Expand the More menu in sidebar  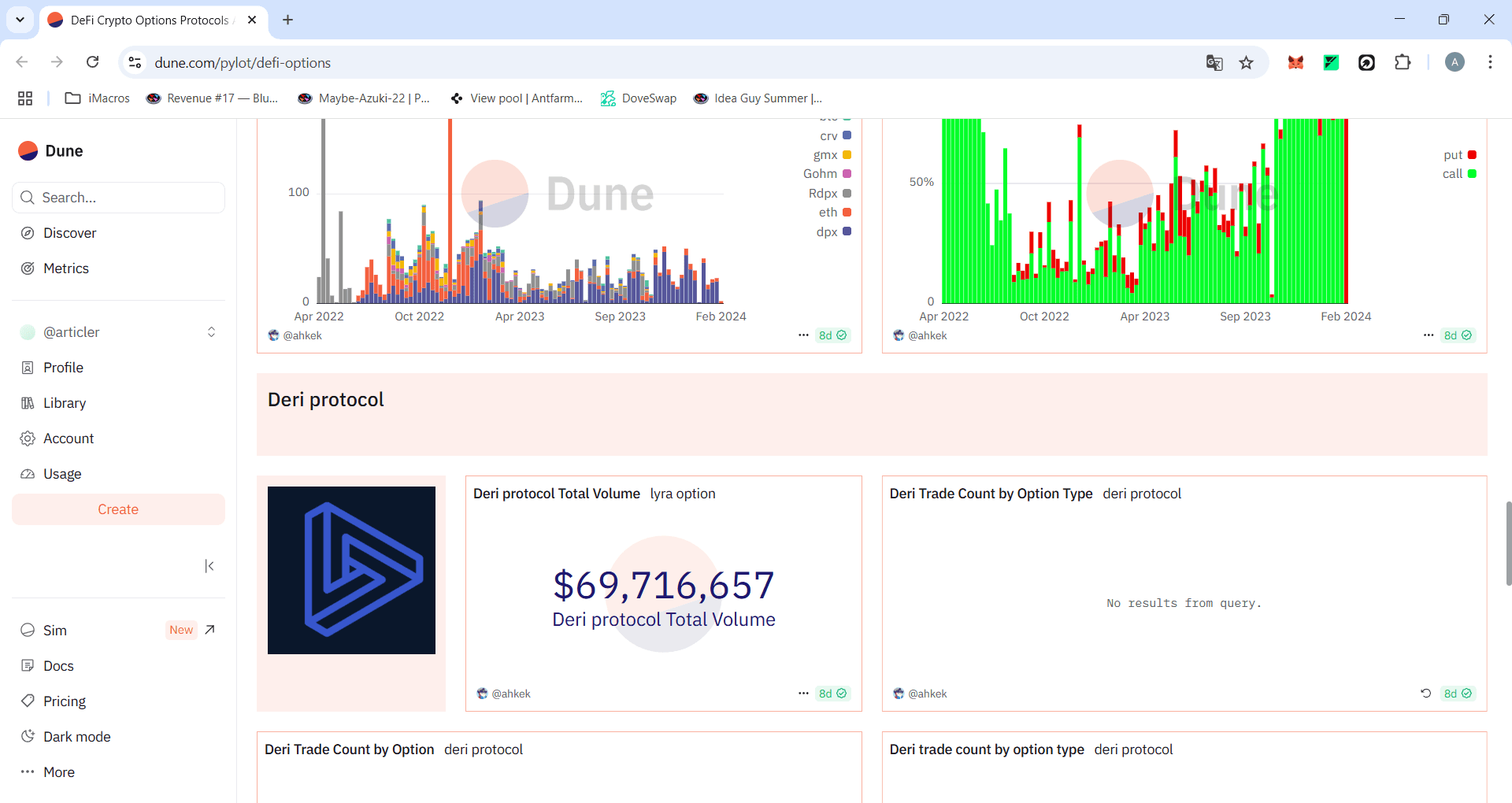59,772
